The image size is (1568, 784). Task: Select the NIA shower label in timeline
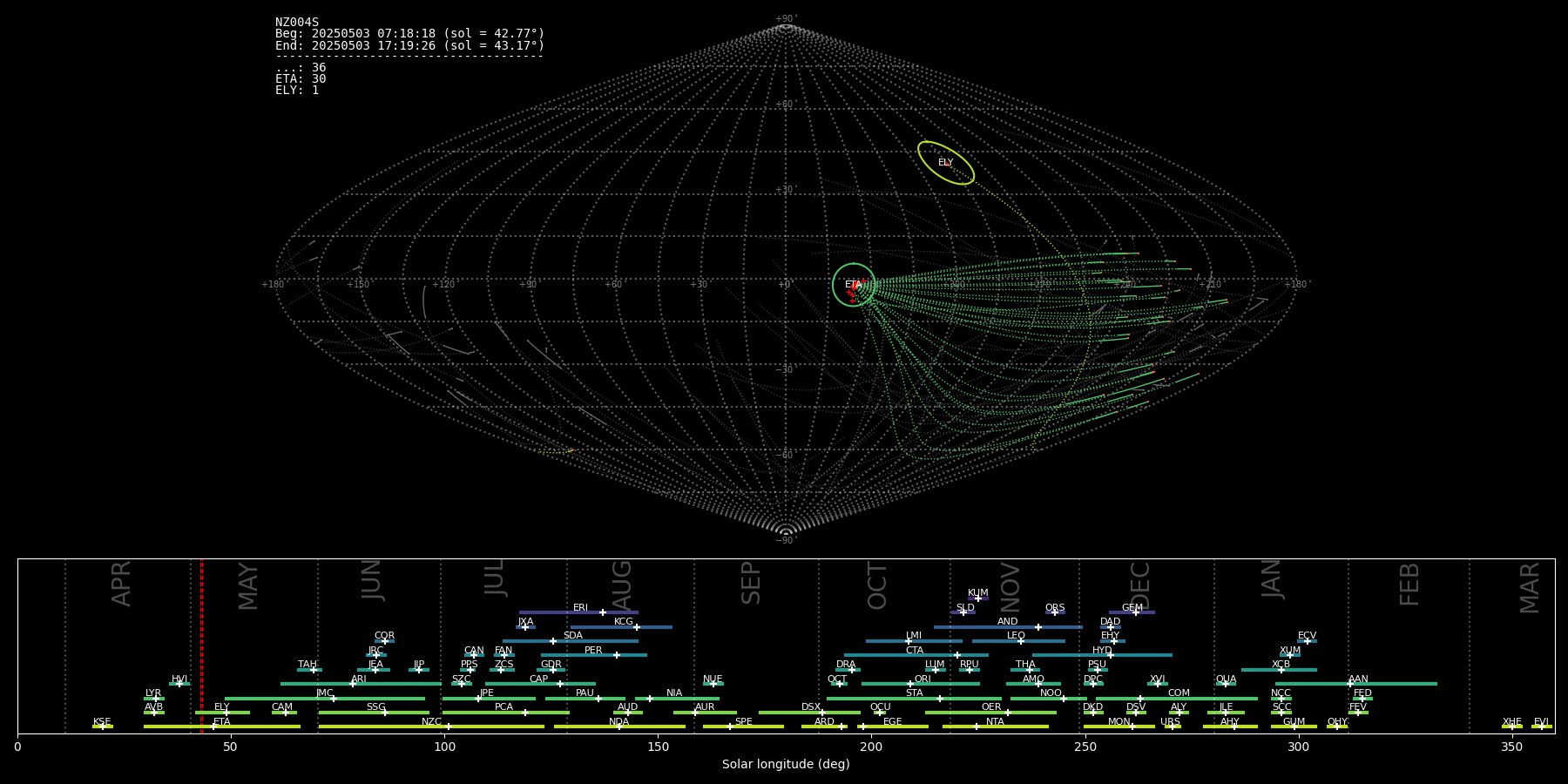[674, 693]
